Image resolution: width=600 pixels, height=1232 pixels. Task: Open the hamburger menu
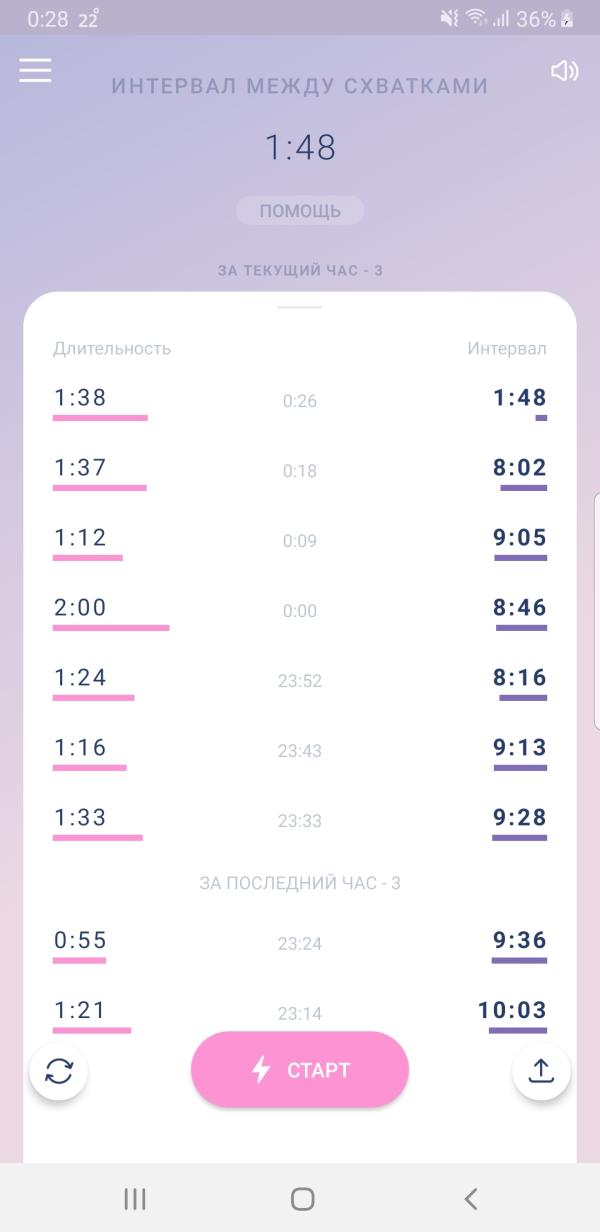pos(35,70)
